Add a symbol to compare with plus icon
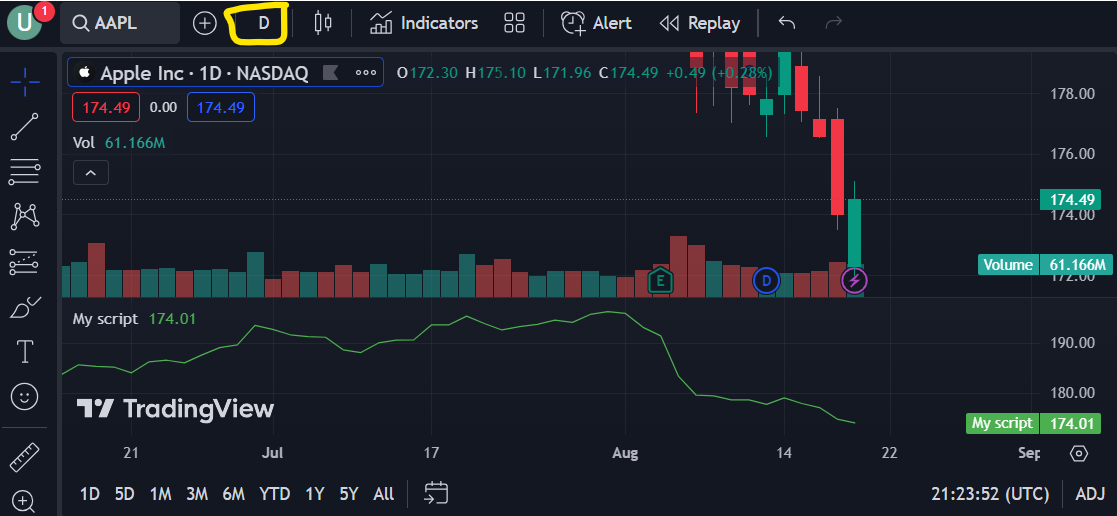 coord(204,24)
